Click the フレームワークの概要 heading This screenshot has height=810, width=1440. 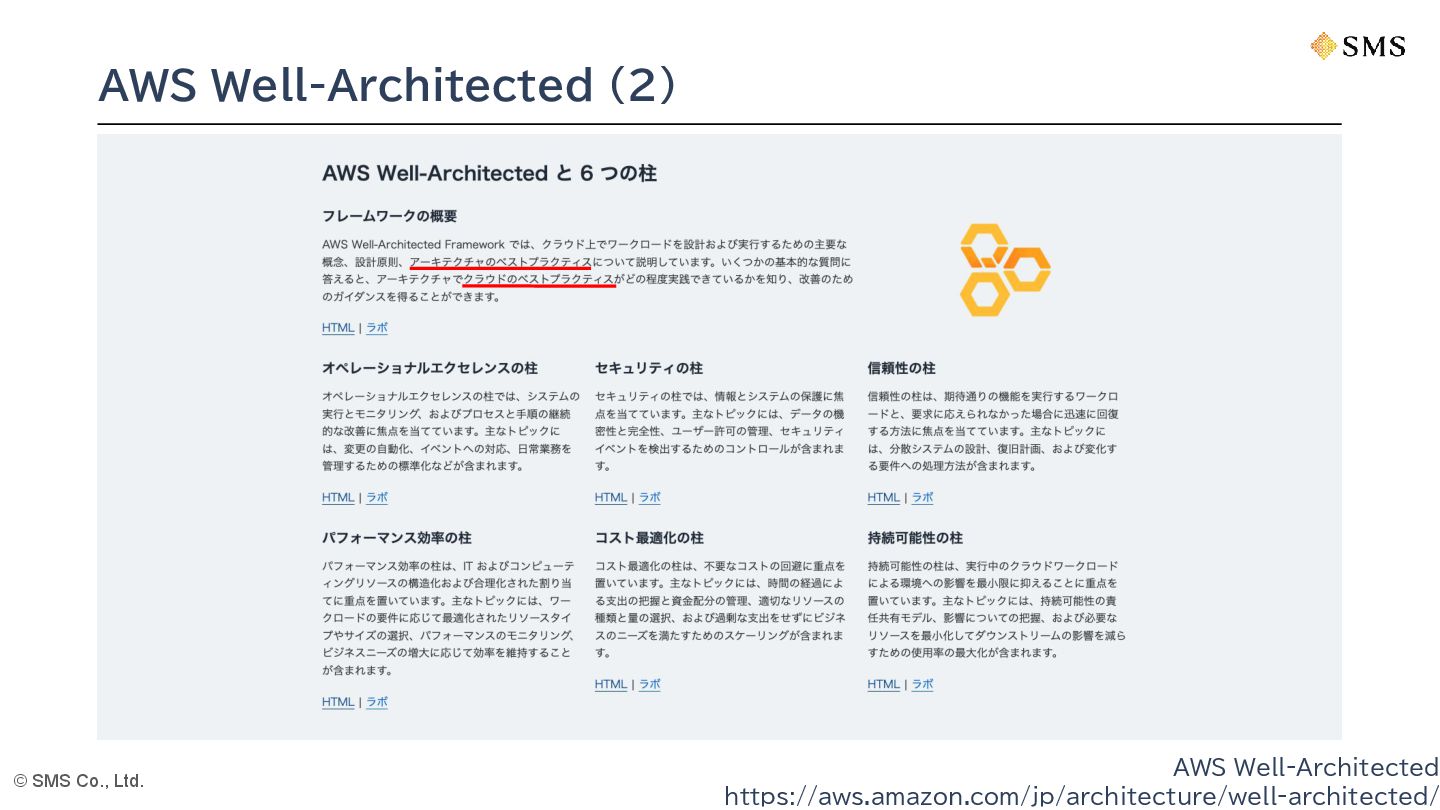click(x=390, y=216)
